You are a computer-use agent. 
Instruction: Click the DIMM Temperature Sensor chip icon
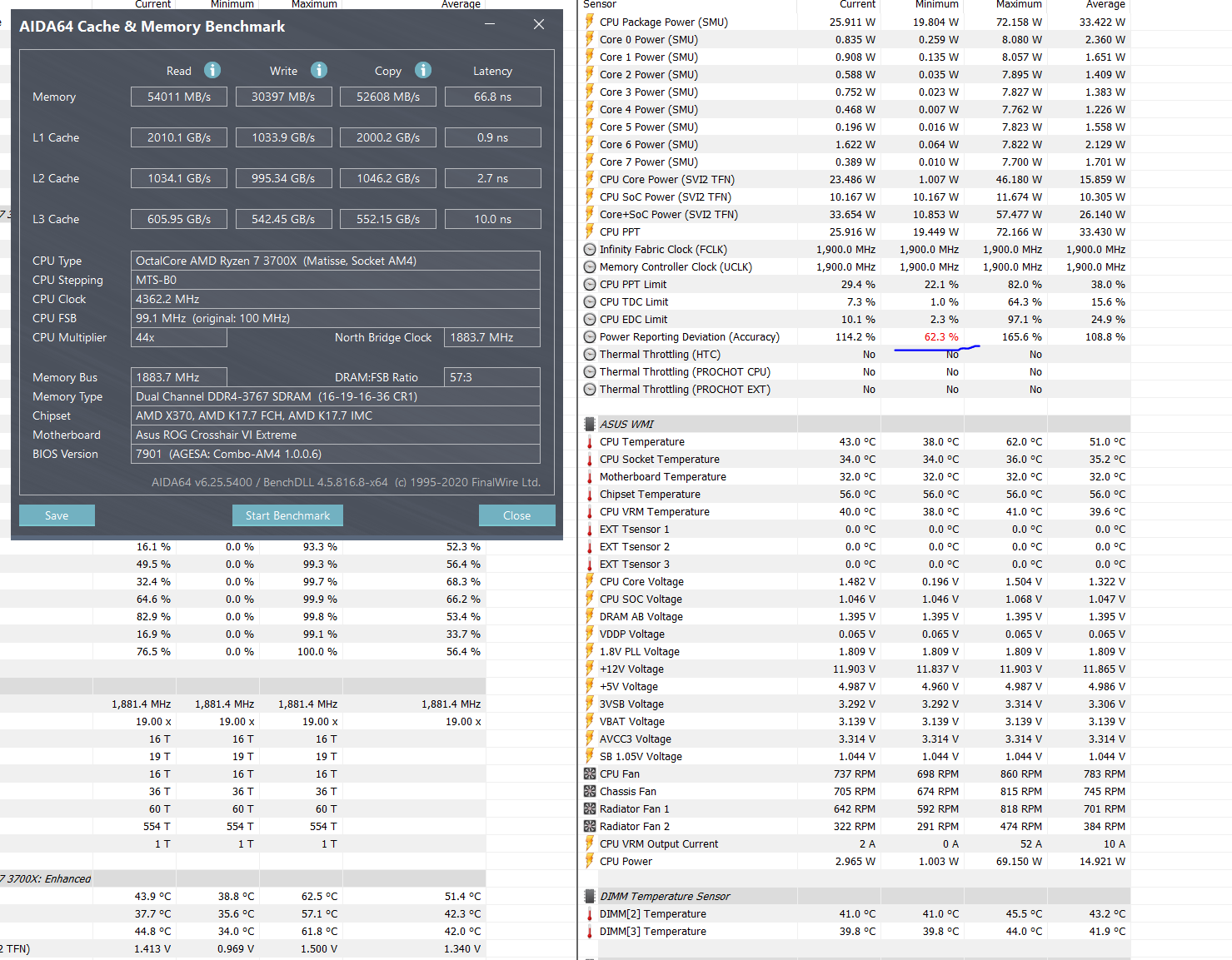pos(590,896)
